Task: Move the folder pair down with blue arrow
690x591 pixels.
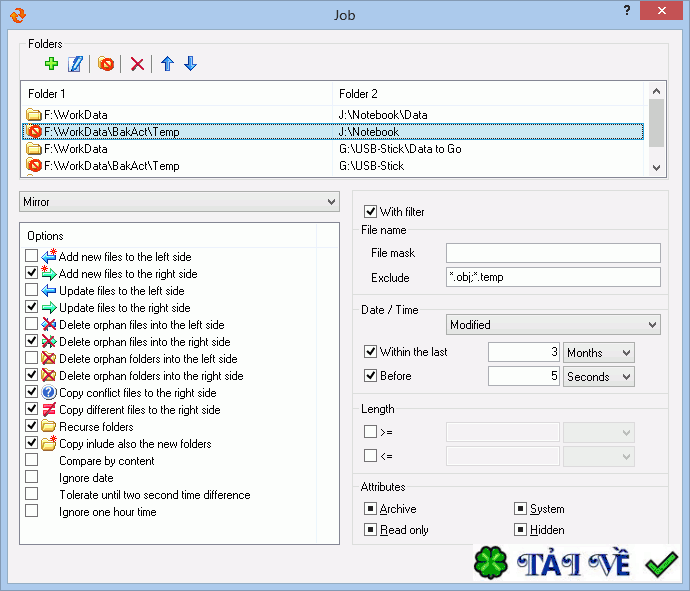Action: [190, 64]
